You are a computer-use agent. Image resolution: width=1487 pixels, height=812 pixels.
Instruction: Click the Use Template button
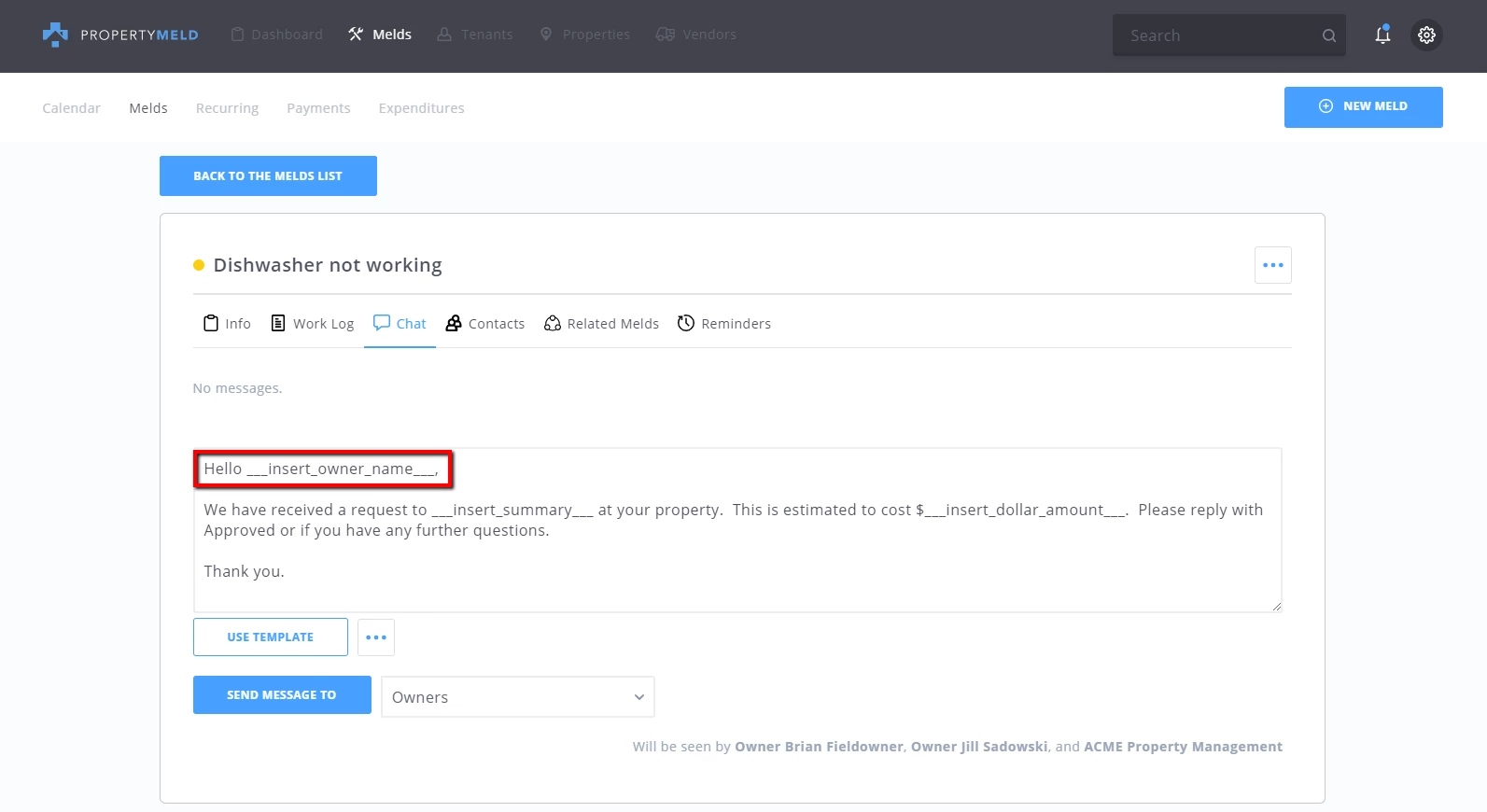[271, 637]
